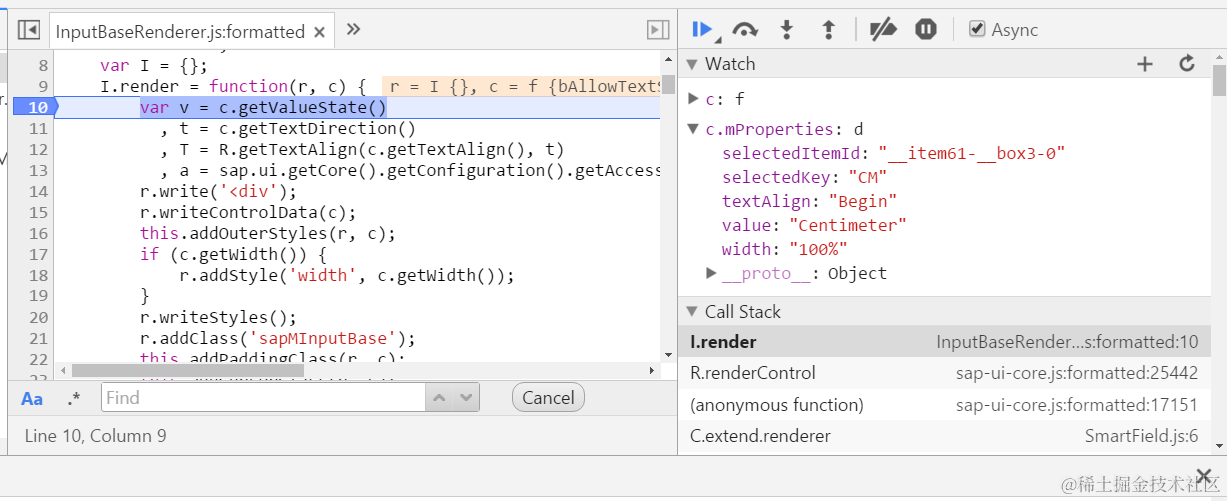This screenshot has width=1227, height=501.
Task: Collapse the Watch section
Action: pos(693,65)
